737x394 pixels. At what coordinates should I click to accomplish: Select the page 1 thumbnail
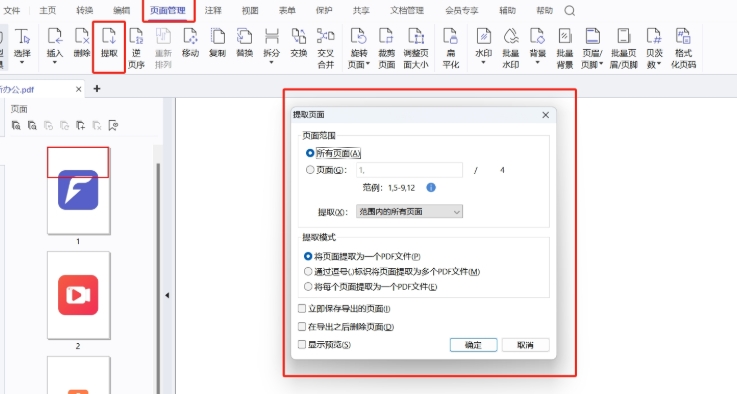point(78,190)
